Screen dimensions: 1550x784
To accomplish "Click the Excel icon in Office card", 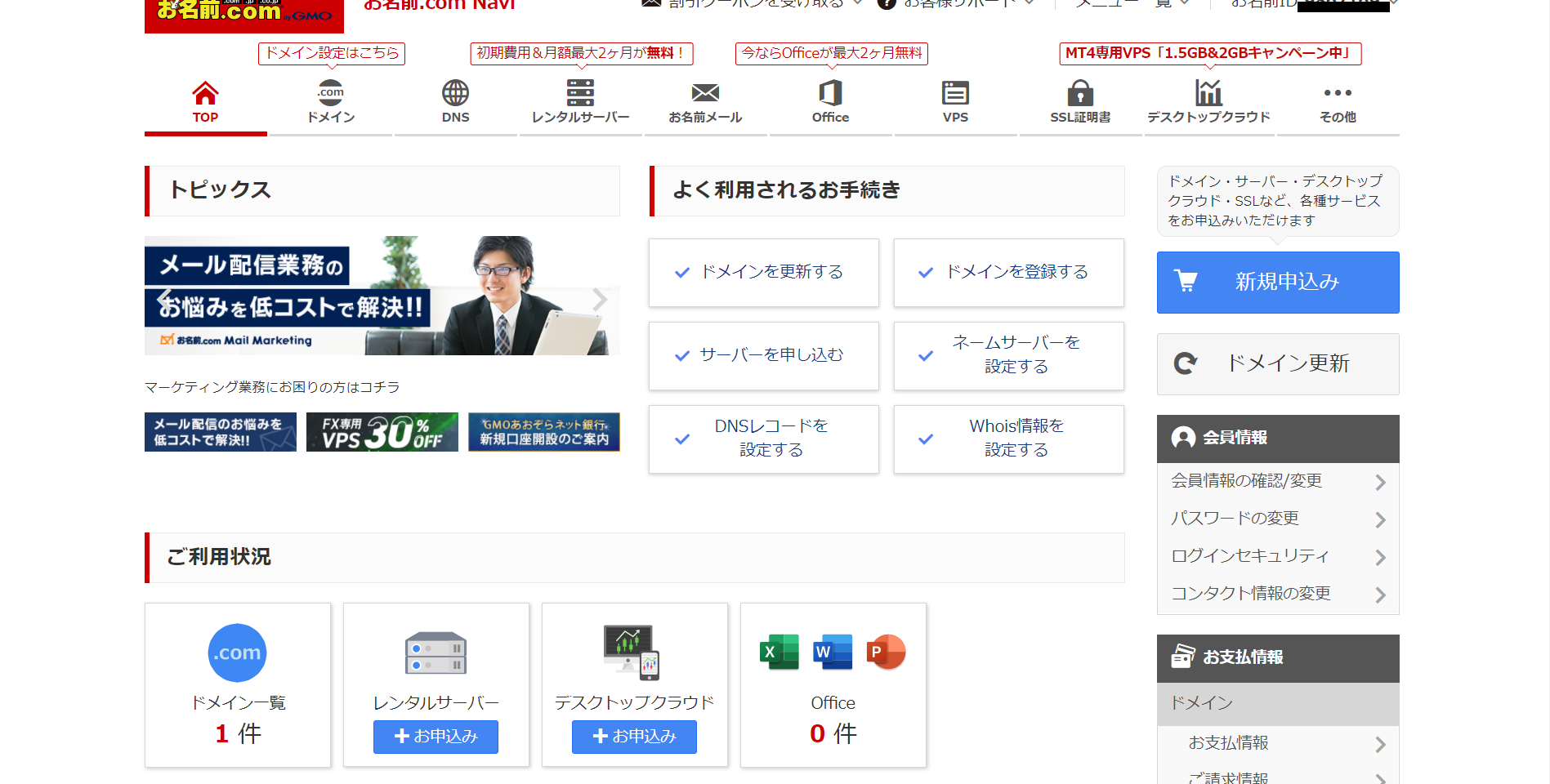I will point(779,652).
